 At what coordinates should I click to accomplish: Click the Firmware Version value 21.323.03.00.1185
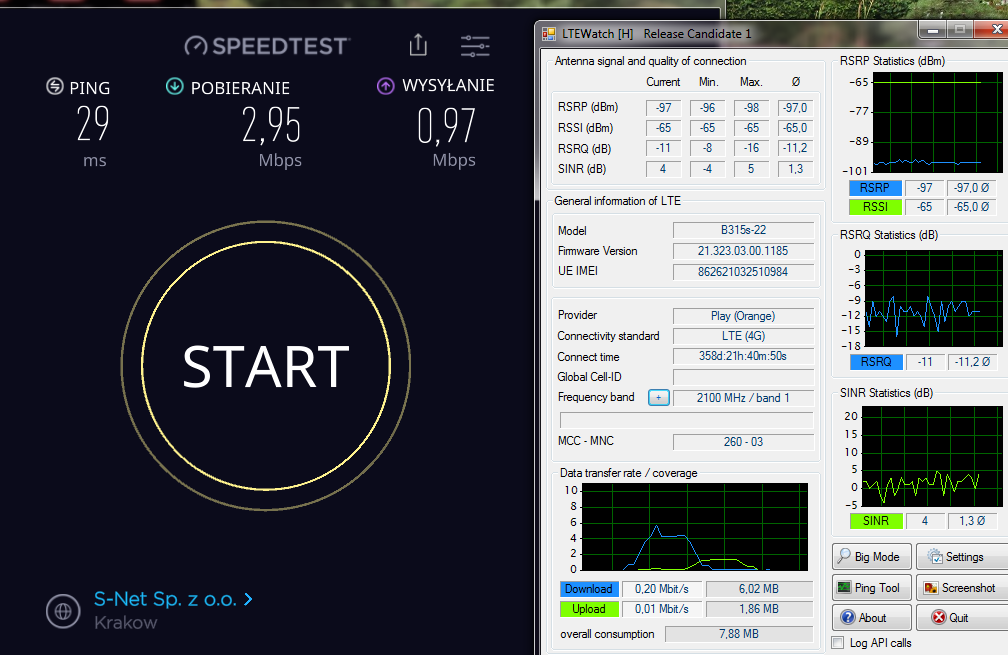(x=743, y=251)
